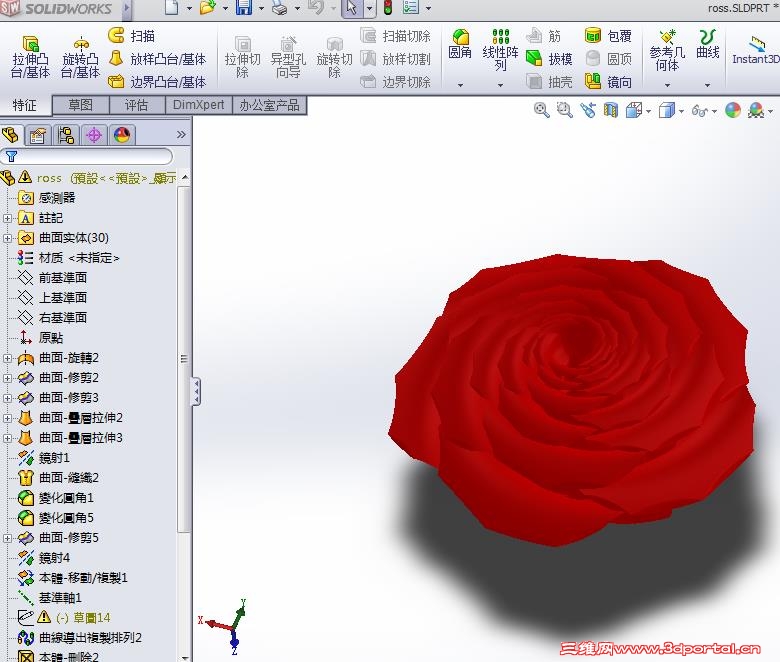Click the Revolved Boss/Base (旋转凸台/基体) tool
780x662 pixels.
tap(80, 57)
